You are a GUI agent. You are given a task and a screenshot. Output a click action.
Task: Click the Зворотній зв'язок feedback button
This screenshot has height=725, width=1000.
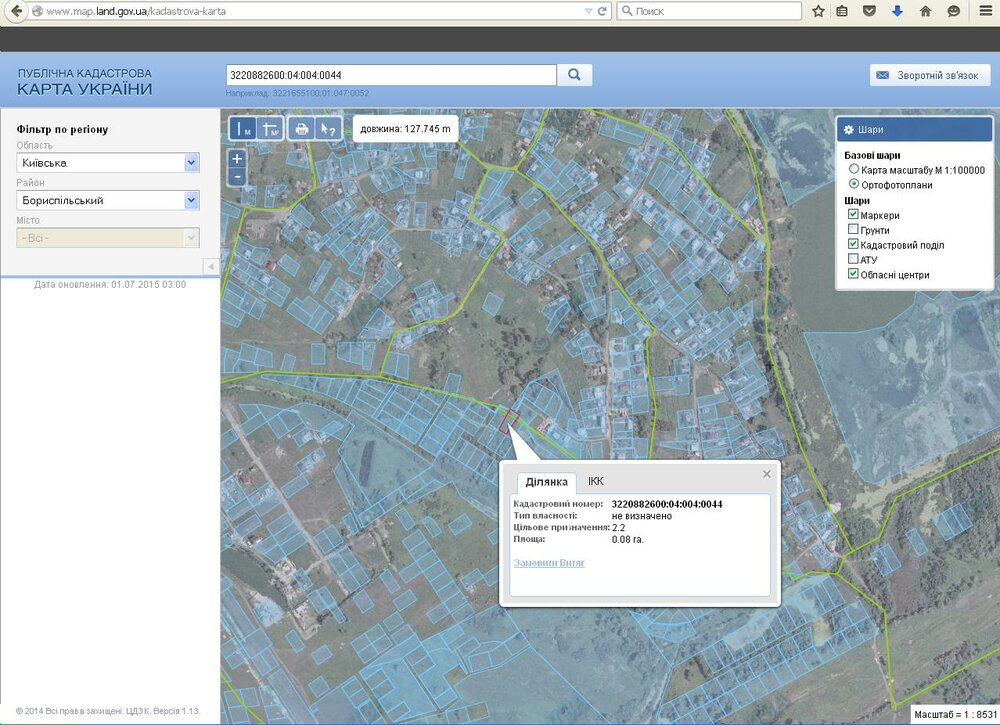(x=929, y=75)
